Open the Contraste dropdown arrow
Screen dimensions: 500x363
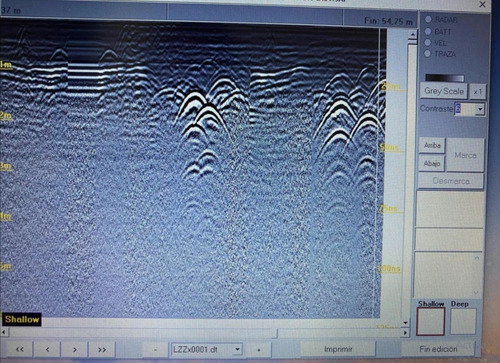pyautogui.click(x=480, y=109)
